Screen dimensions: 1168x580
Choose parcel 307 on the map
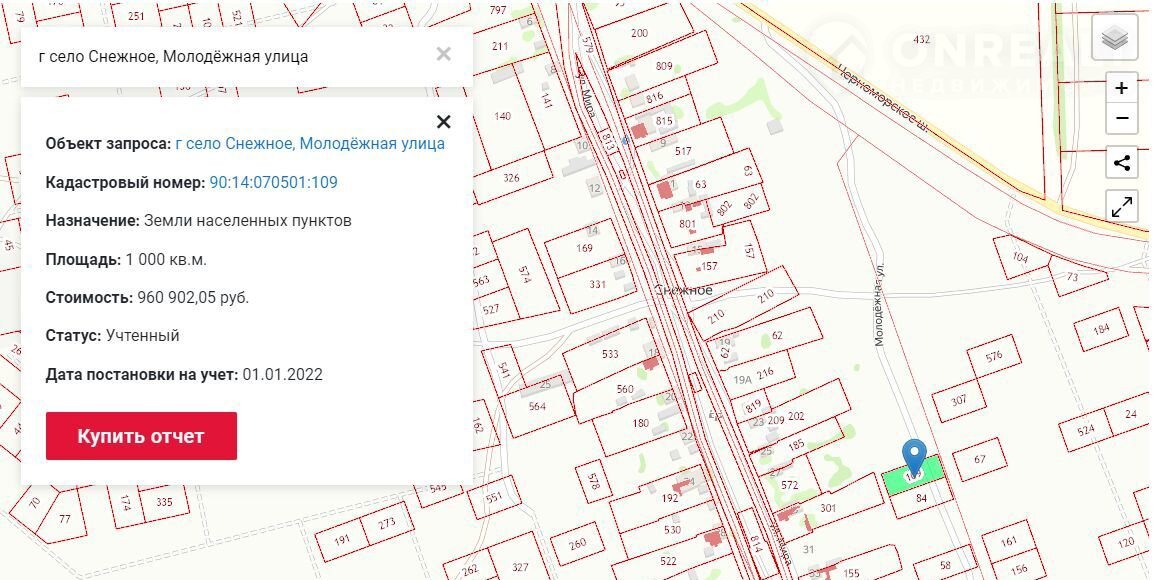(x=959, y=400)
